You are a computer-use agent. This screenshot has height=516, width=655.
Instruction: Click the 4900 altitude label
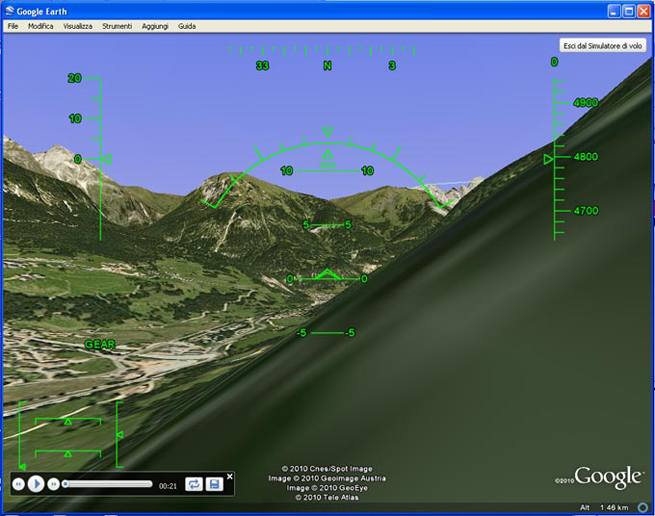[x=586, y=103]
